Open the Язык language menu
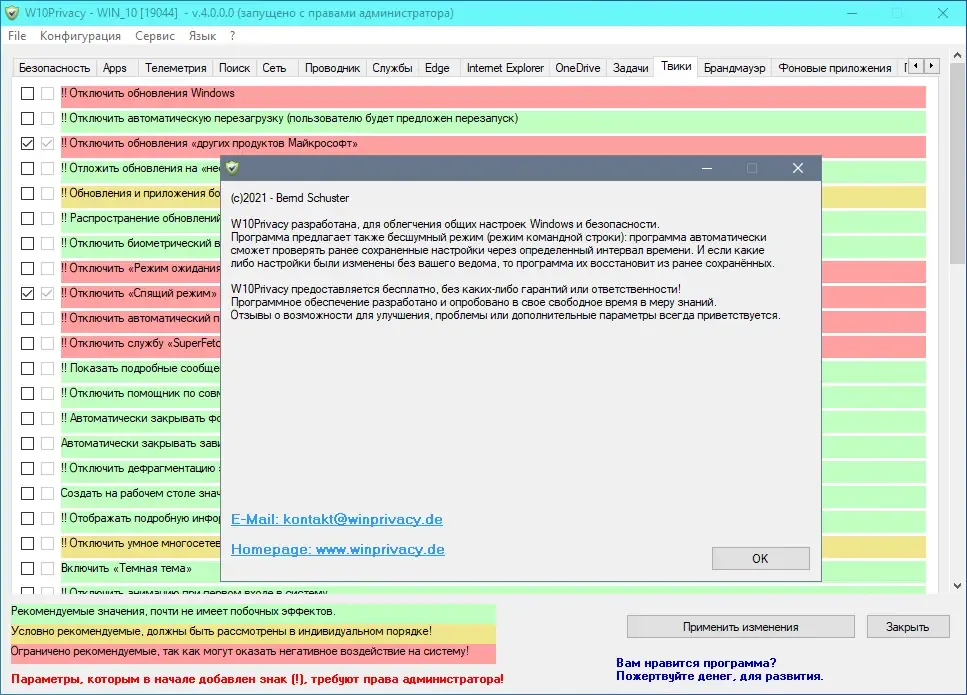Image resolution: width=967 pixels, height=695 pixels. 202,36
